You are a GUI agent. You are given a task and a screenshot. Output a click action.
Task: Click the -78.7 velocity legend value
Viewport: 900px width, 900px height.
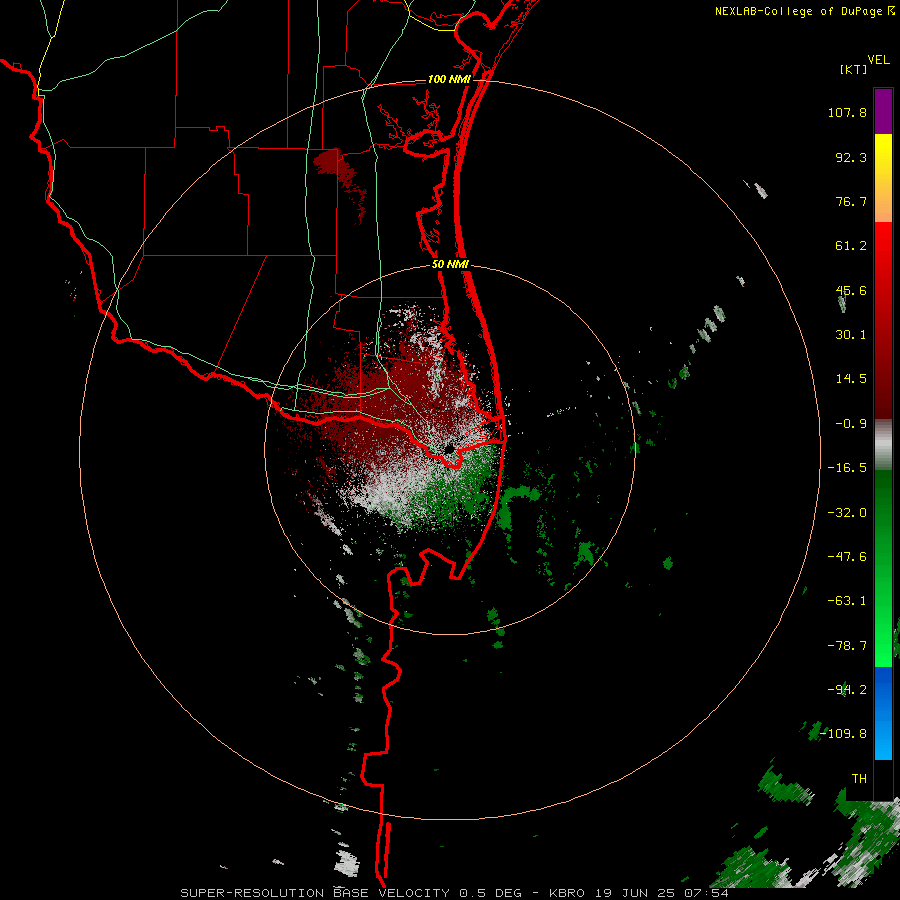pos(847,646)
